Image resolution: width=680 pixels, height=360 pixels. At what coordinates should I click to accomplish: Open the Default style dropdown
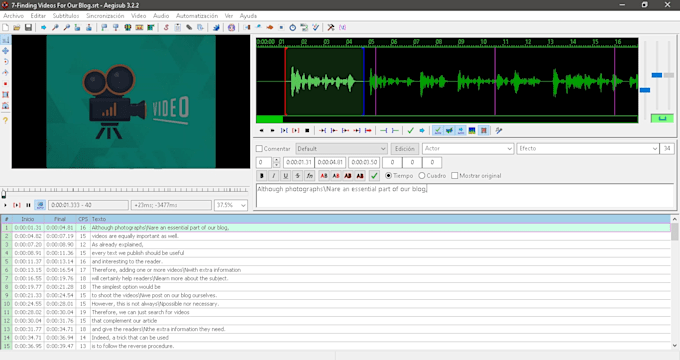click(x=341, y=149)
